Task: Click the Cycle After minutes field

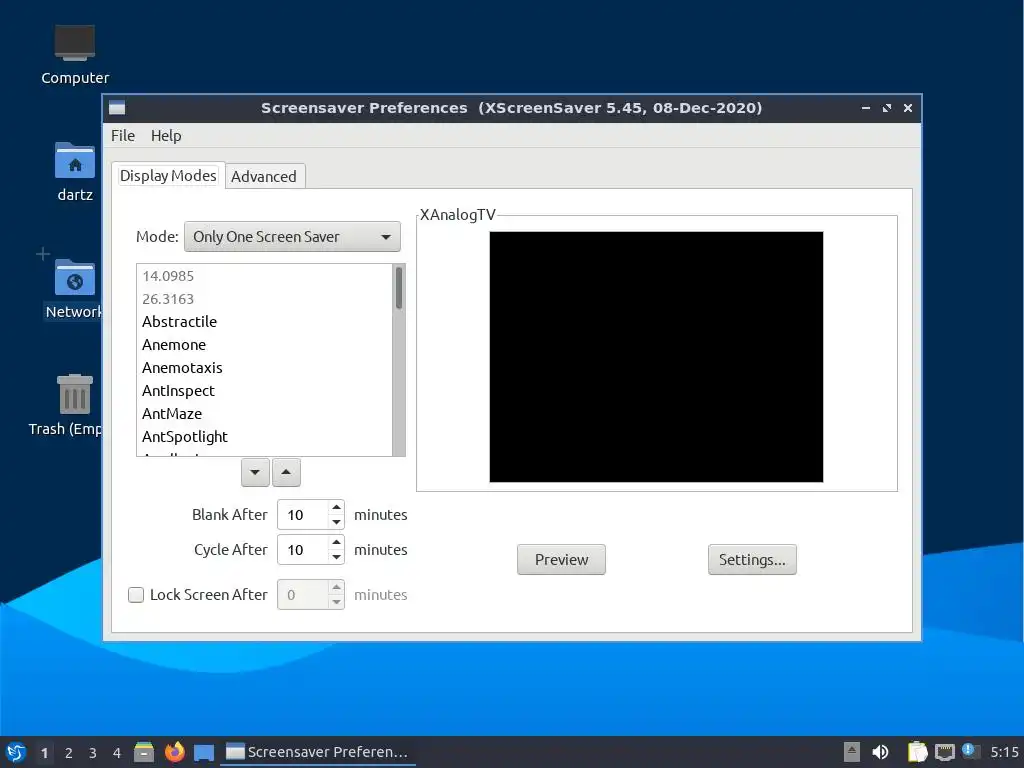Action: click(x=302, y=550)
